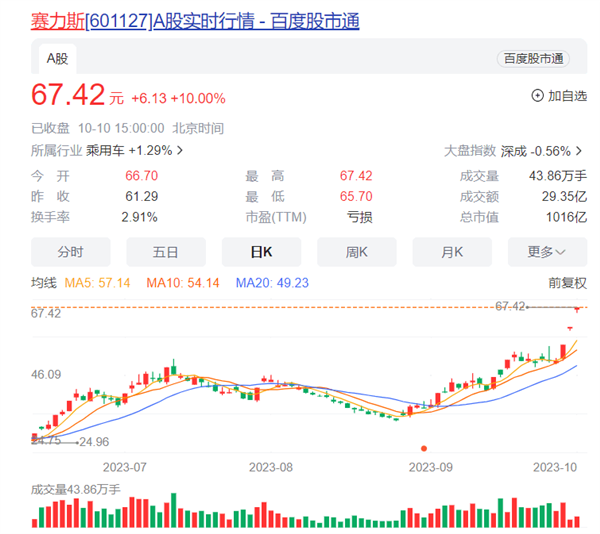Open the 赛力斯[601127]A股实时行情 title link
600x534 pixels.
(x=195, y=21)
